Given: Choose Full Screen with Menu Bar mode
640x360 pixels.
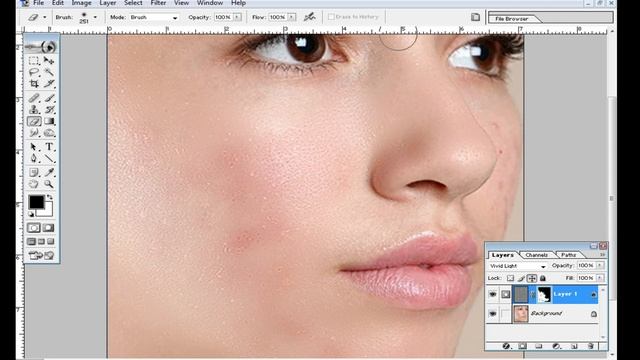Looking at the screenshot, I should point(41,242).
